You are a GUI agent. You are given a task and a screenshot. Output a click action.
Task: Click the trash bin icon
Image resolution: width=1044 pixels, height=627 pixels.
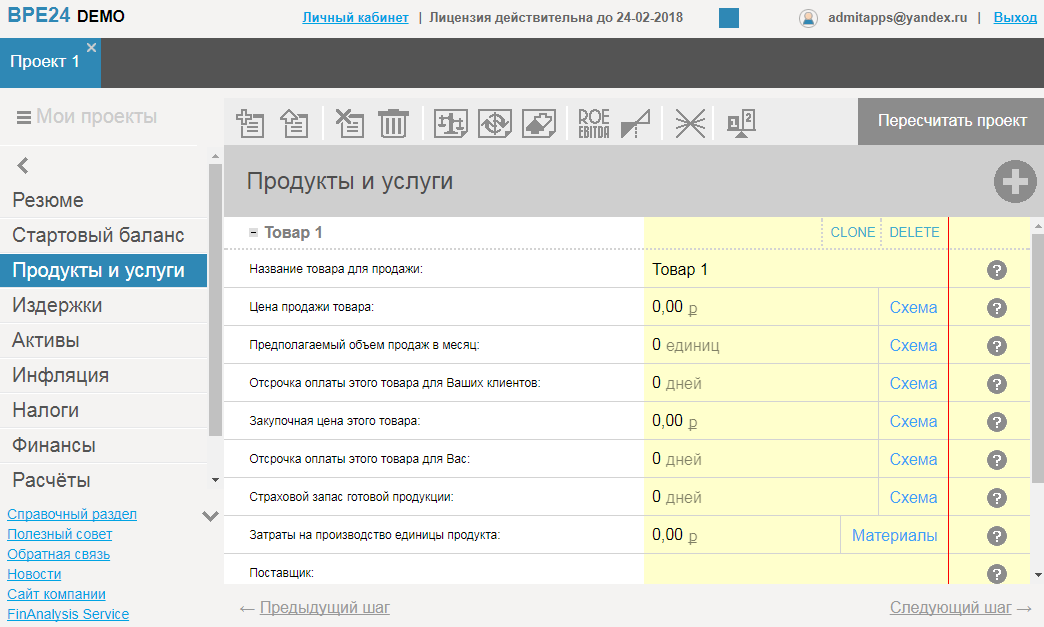[x=393, y=123]
